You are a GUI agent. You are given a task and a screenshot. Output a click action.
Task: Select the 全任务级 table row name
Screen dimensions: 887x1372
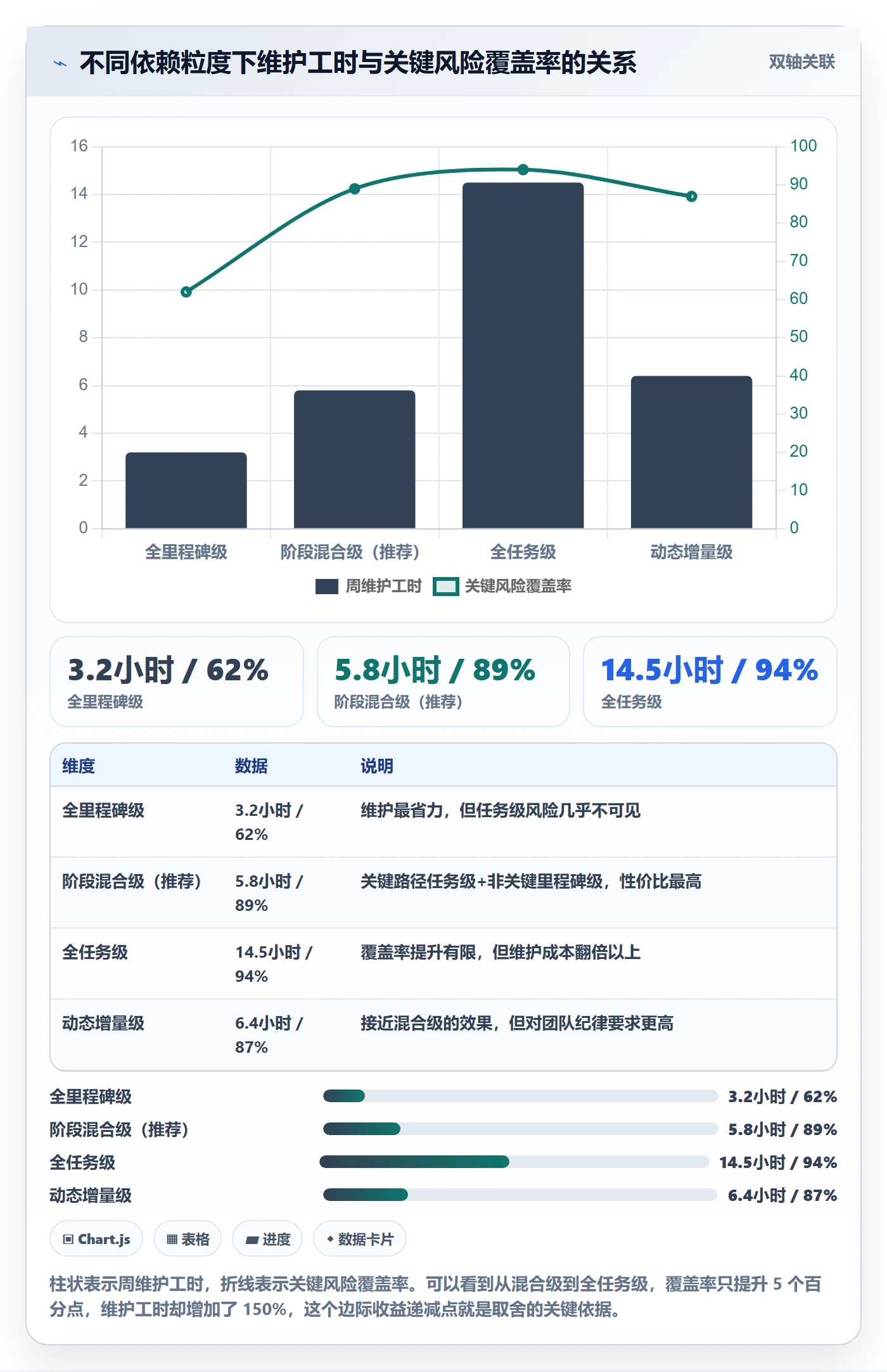click(95, 952)
